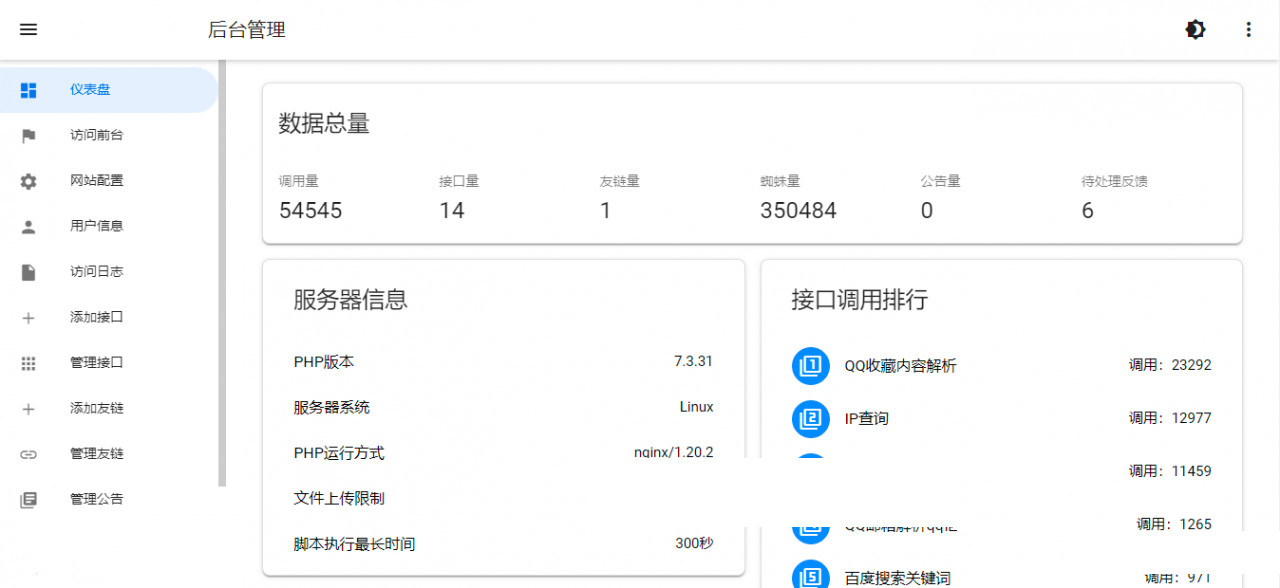Click the plus icon beside 添加接口
1280x588 pixels.
(x=28, y=318)
